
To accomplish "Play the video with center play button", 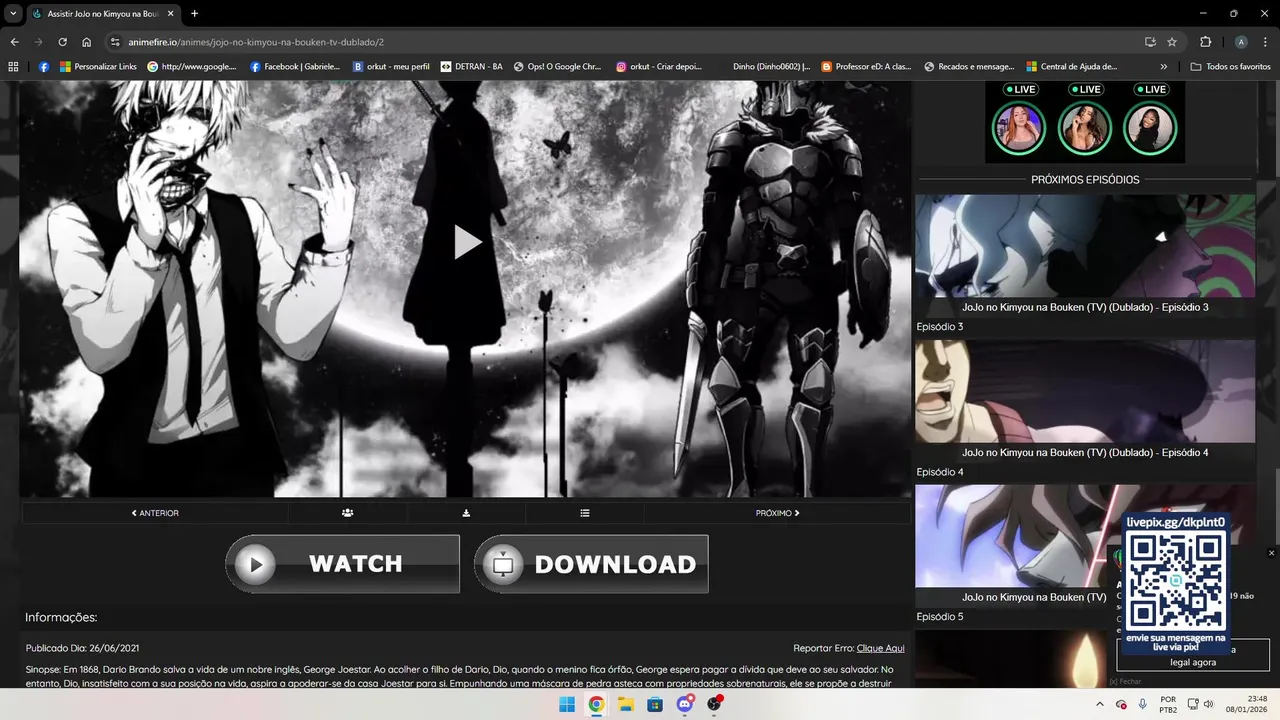I will coord(467,242).
